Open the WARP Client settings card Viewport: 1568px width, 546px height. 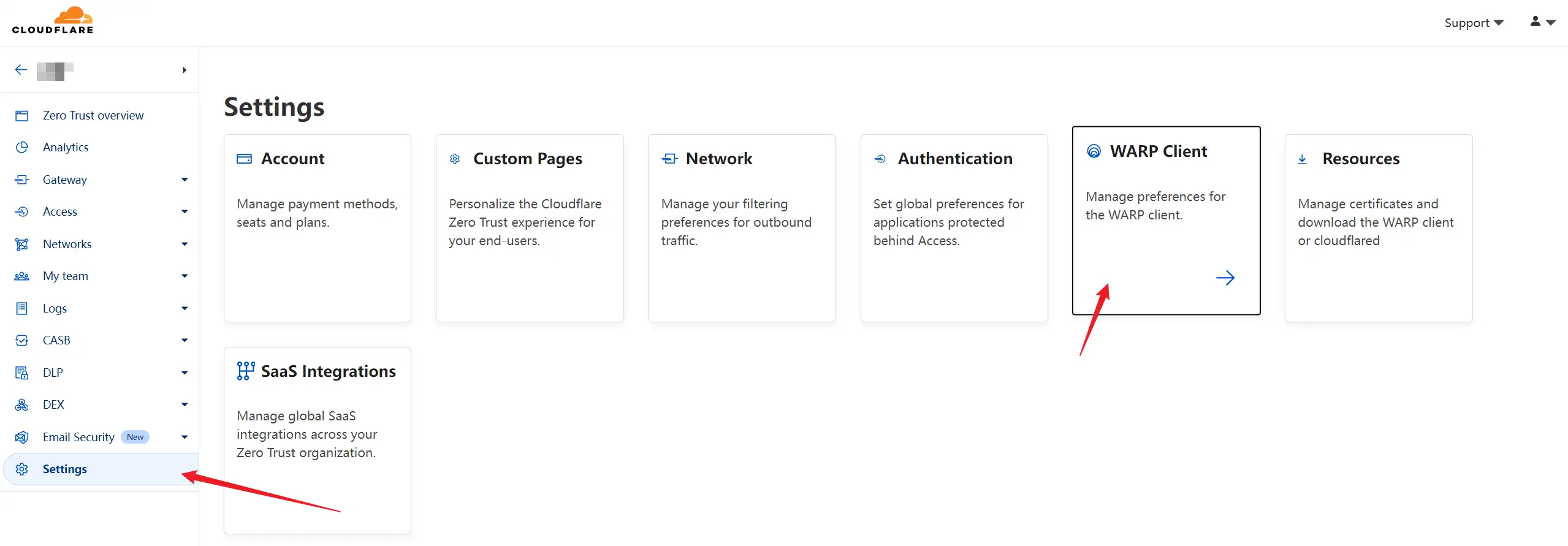(1166, 221)
